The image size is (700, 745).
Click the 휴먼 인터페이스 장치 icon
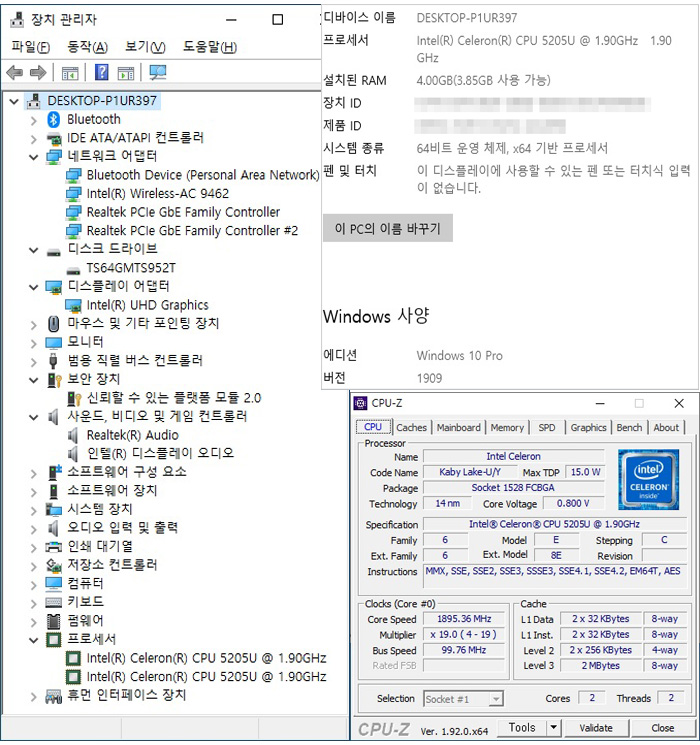click(x=54, y=696)
